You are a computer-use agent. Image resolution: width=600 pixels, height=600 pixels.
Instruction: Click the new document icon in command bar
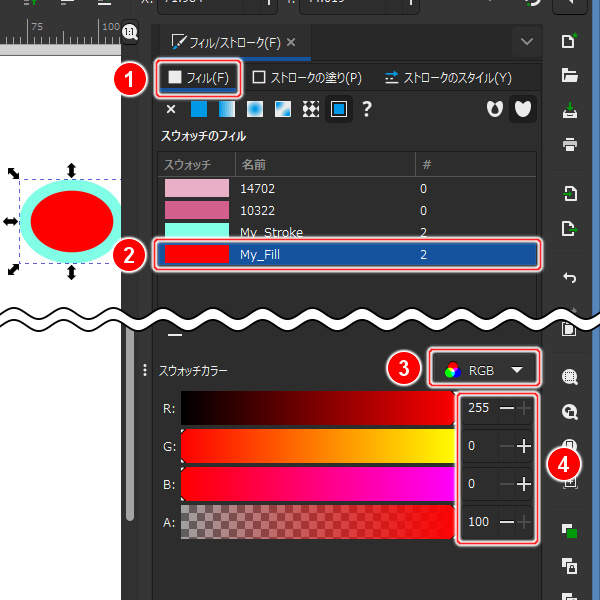(569, 41)
